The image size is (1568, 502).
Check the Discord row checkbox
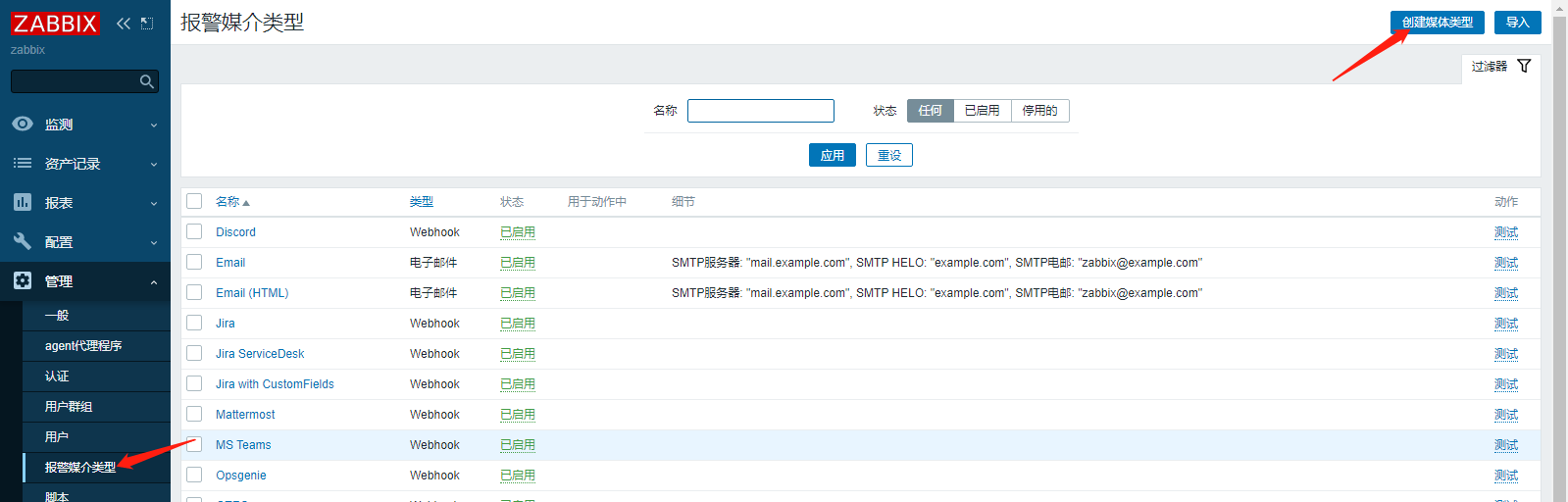(x=194, y=231)
